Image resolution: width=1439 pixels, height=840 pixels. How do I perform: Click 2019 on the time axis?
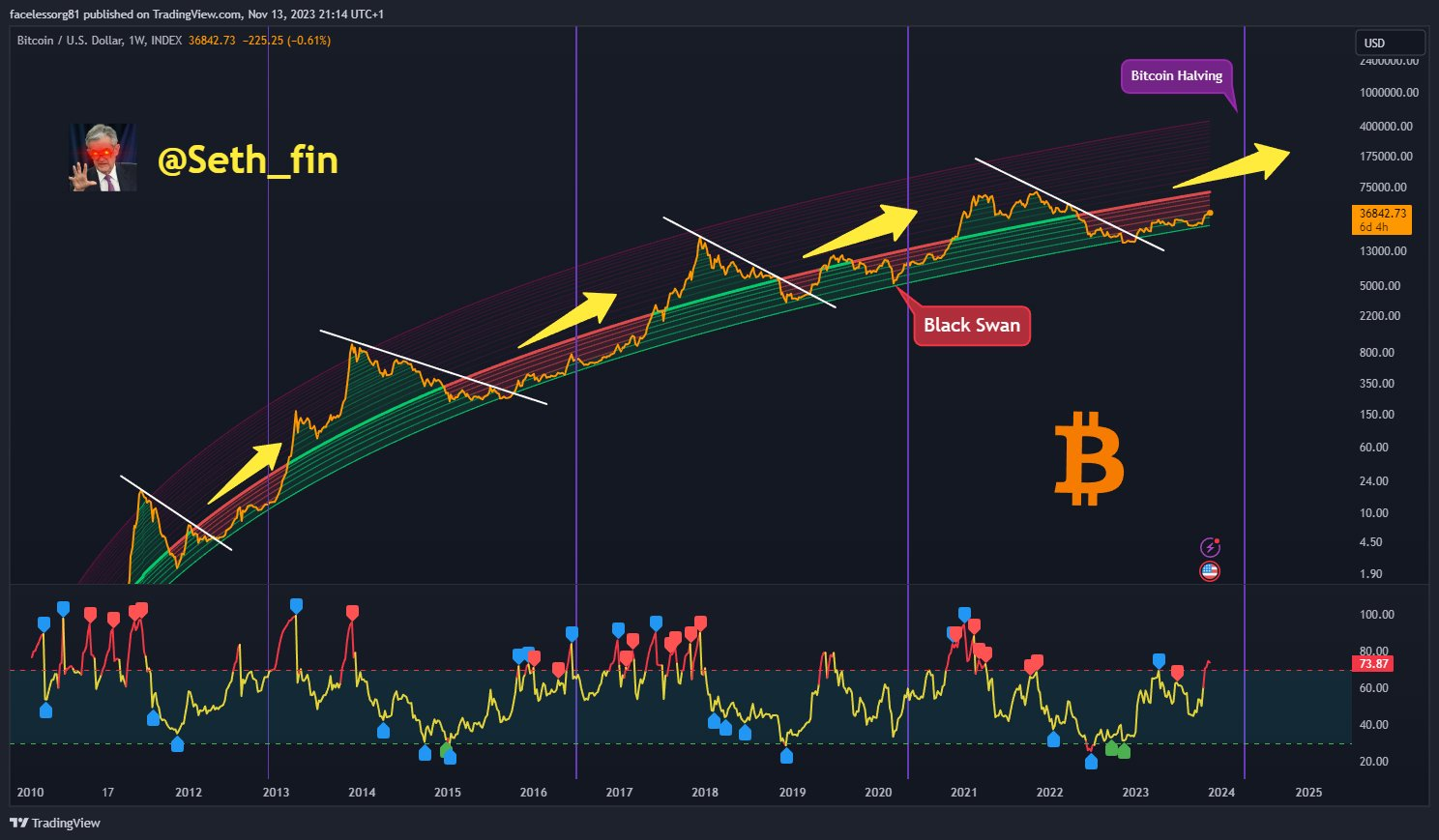click(x=793, y=793)
